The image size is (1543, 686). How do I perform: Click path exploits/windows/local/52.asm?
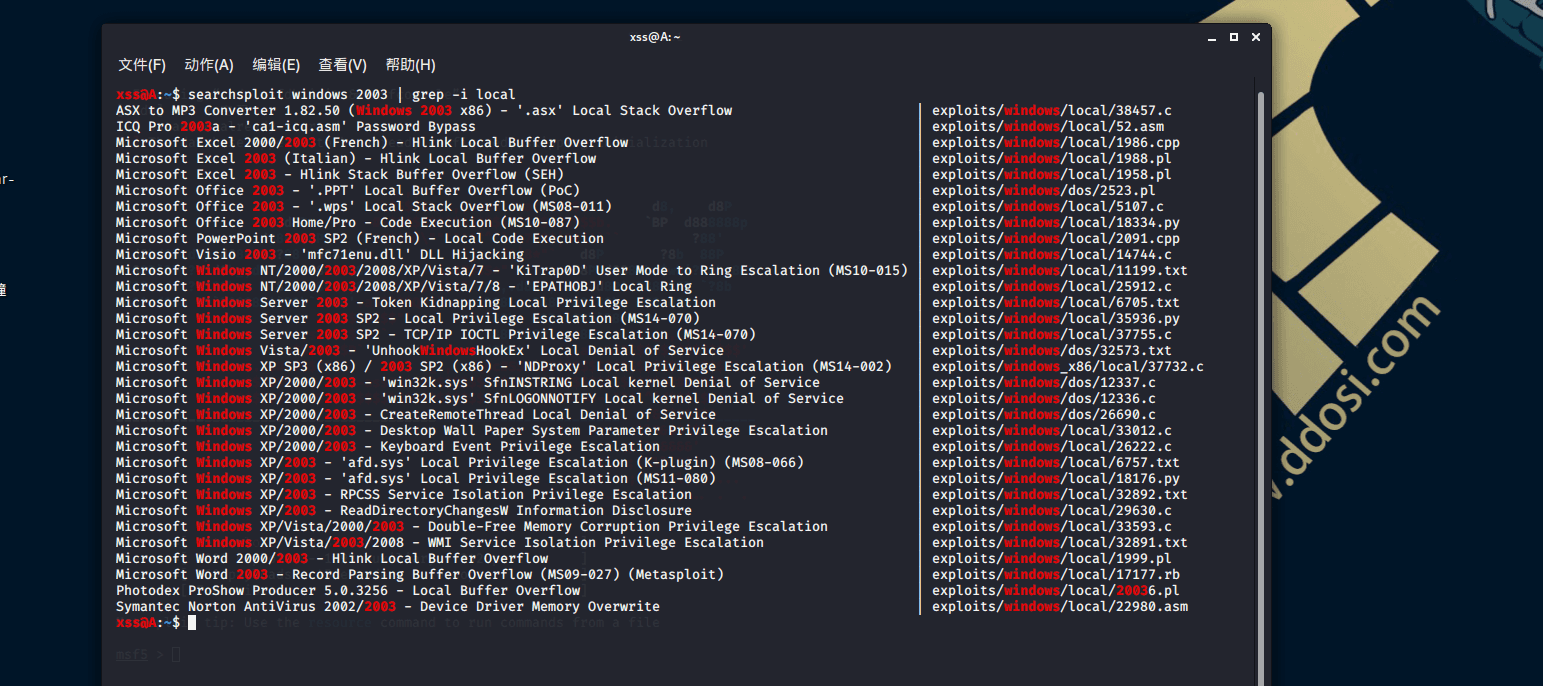click(1048, 127)
